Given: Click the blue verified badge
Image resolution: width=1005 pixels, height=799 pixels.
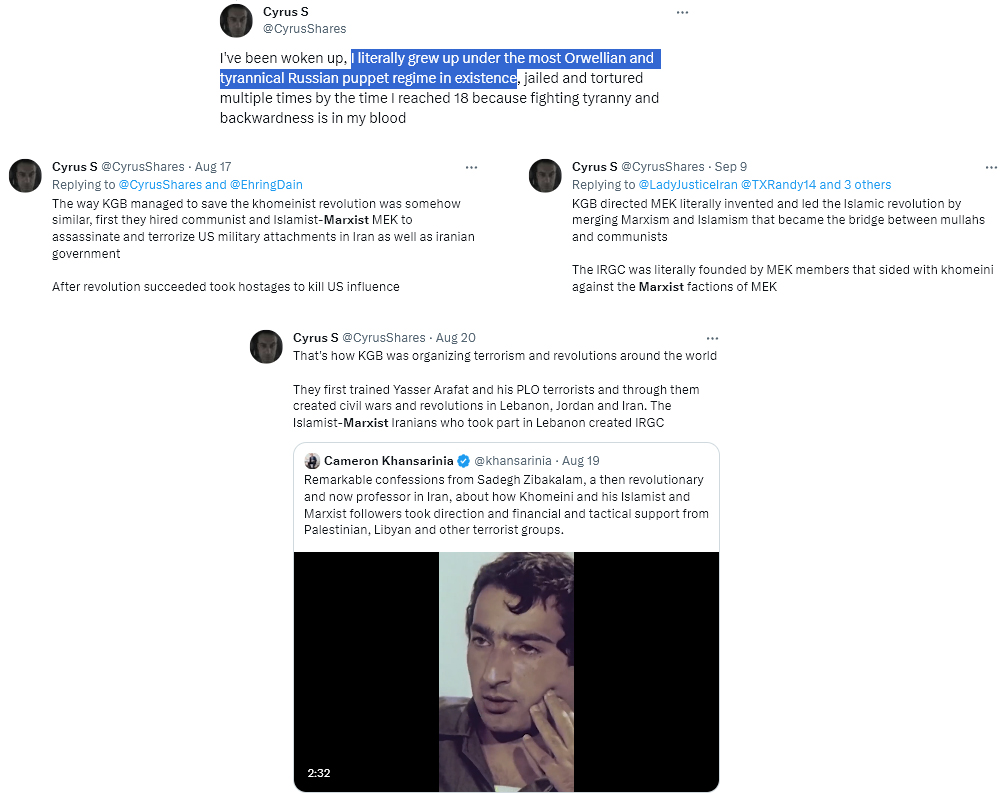Looking at the screenshot, I should point(463,461).
